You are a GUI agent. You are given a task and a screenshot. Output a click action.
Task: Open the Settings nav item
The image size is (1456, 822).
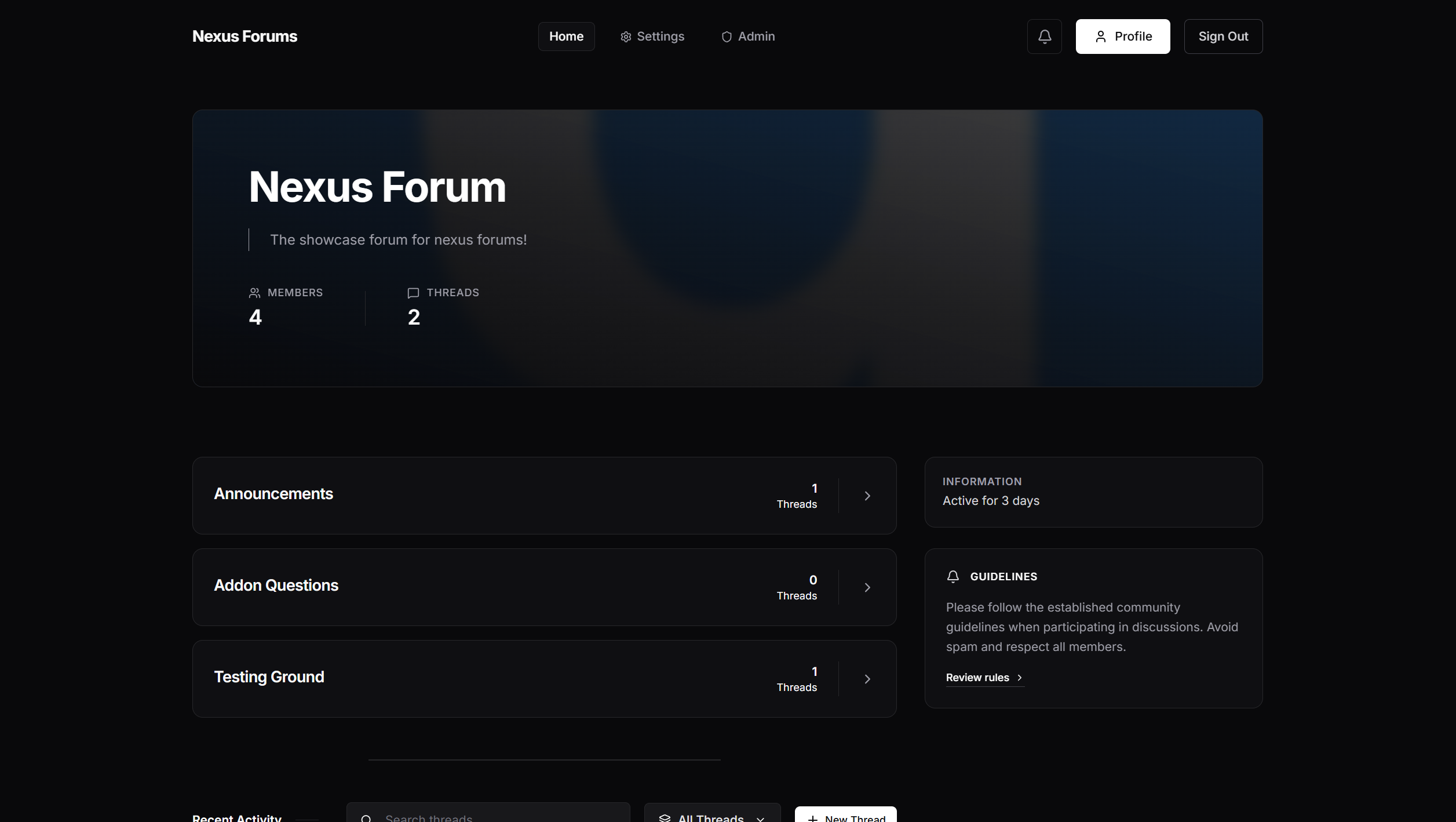pyautogui.click(x=652, y=37)
